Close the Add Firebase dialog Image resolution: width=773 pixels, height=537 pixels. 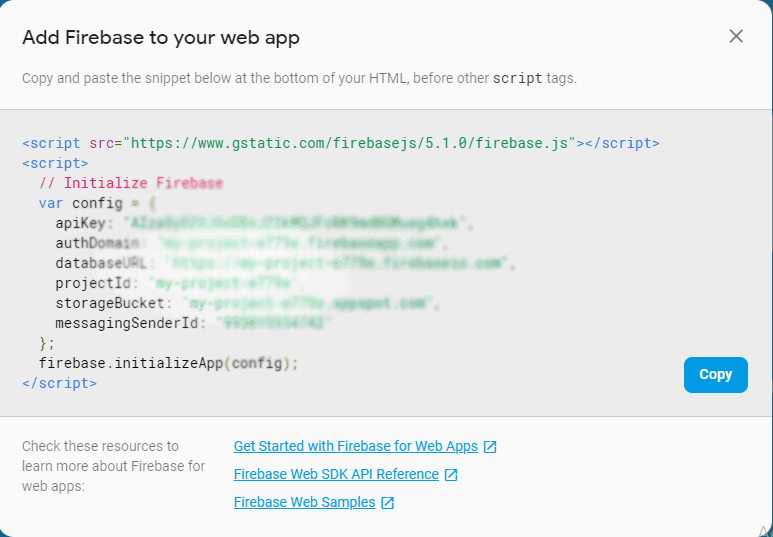[736, 37]
